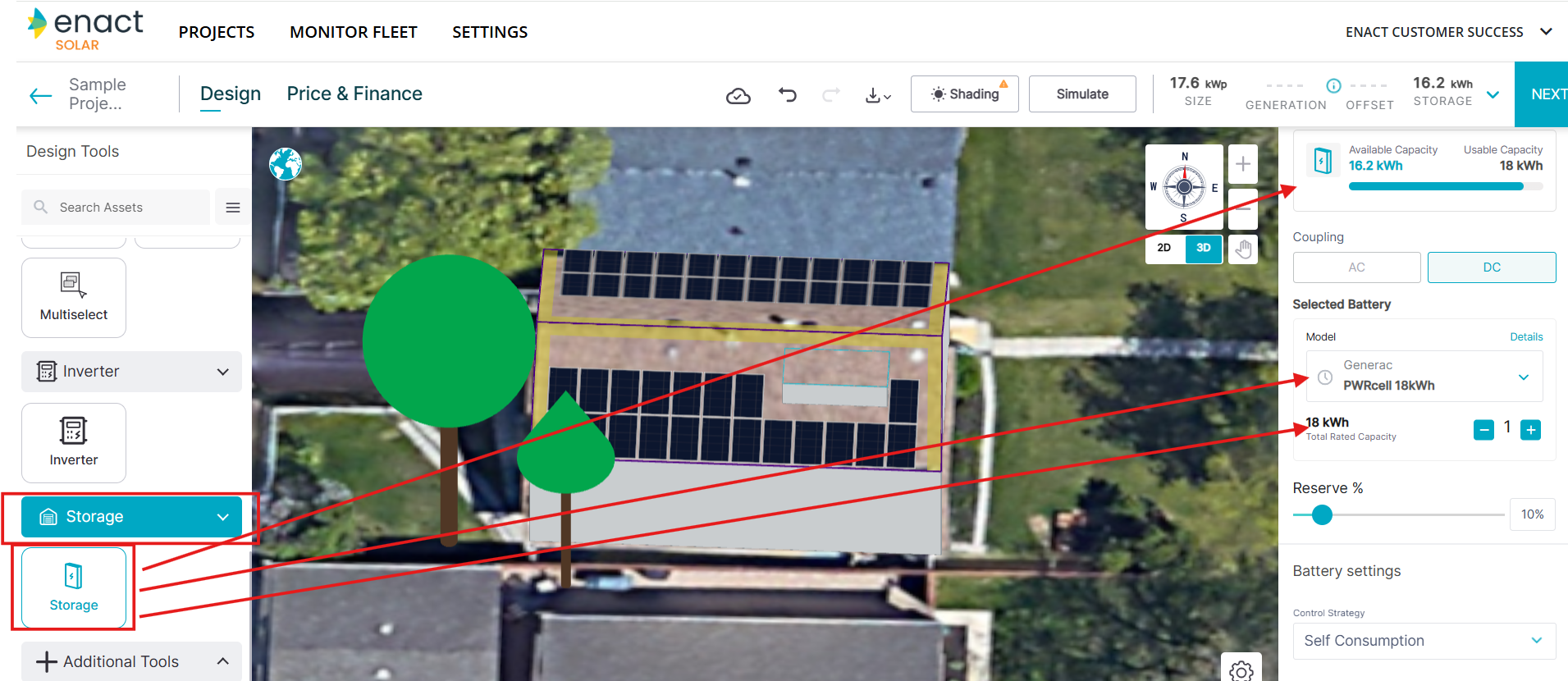
Task: Add an Inverter from the tools panel
Action: [74, 443]
